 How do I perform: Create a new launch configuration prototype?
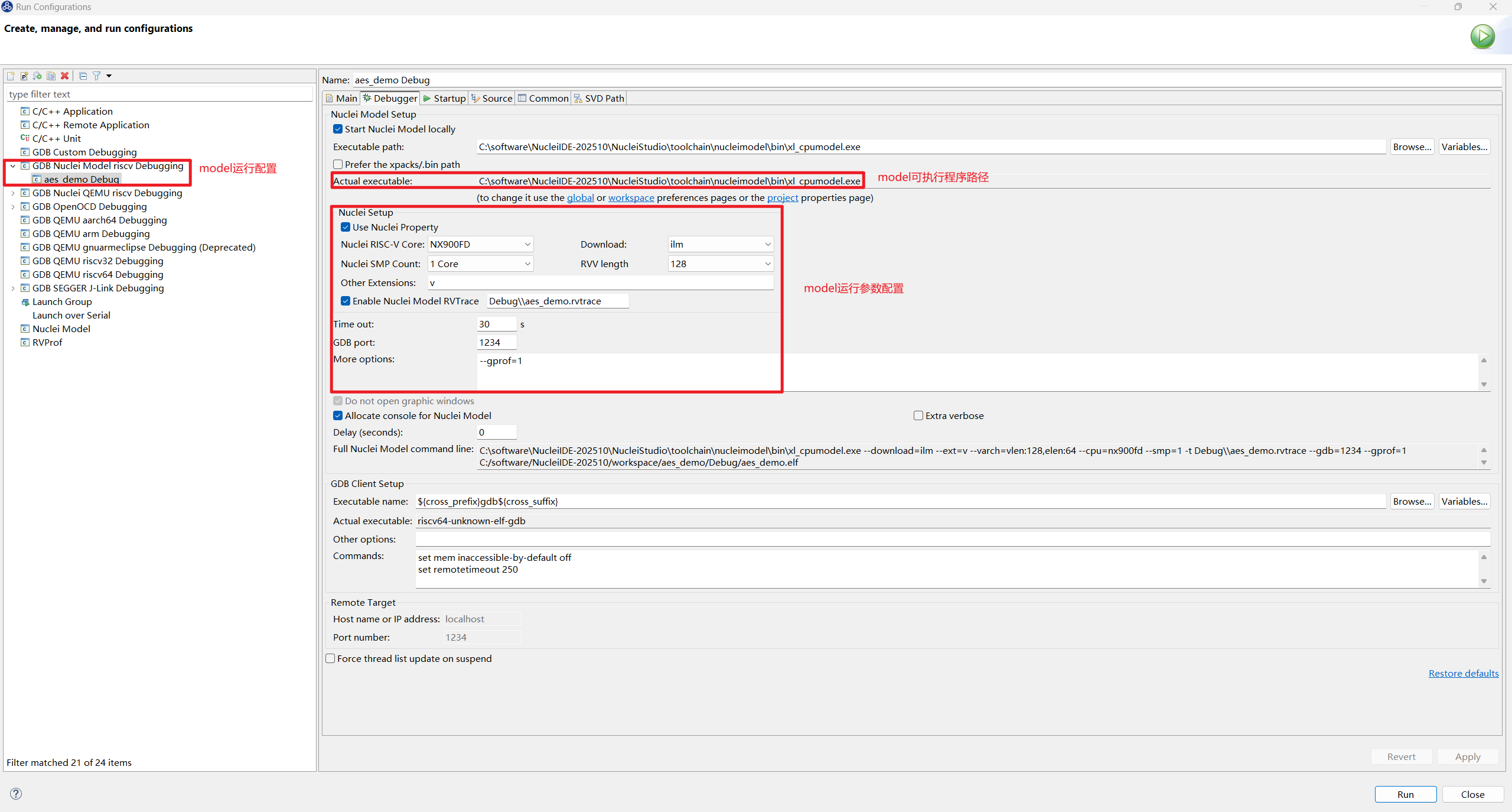coord(24,76)
